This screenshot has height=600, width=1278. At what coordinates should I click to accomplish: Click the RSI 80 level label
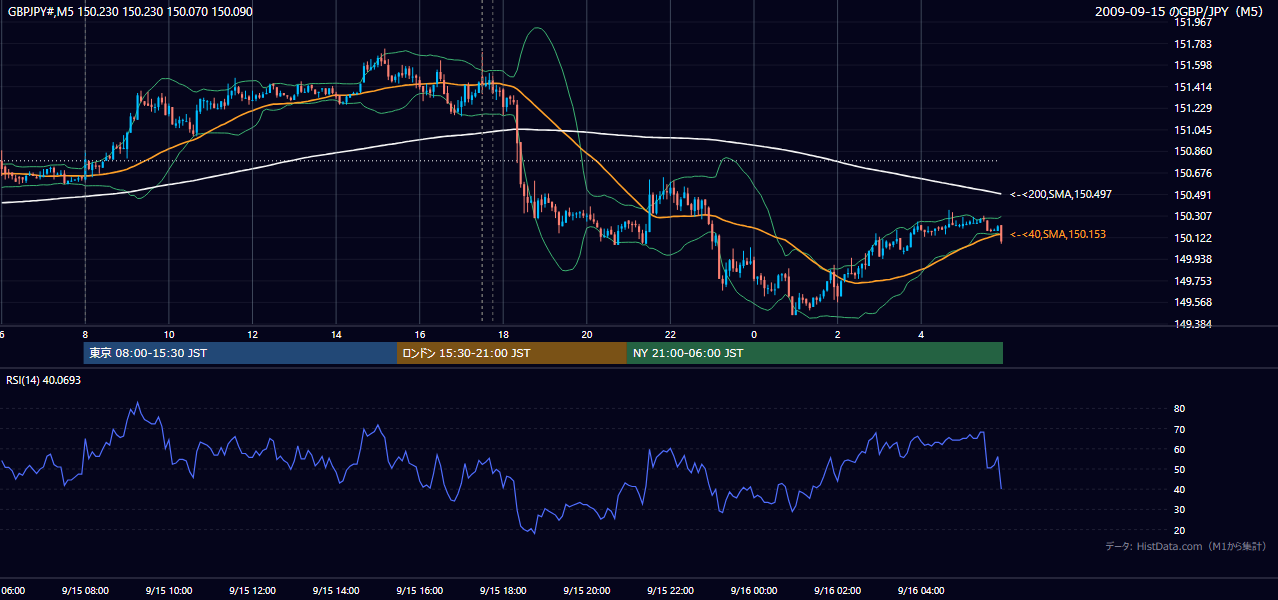tap(1180, 409)
